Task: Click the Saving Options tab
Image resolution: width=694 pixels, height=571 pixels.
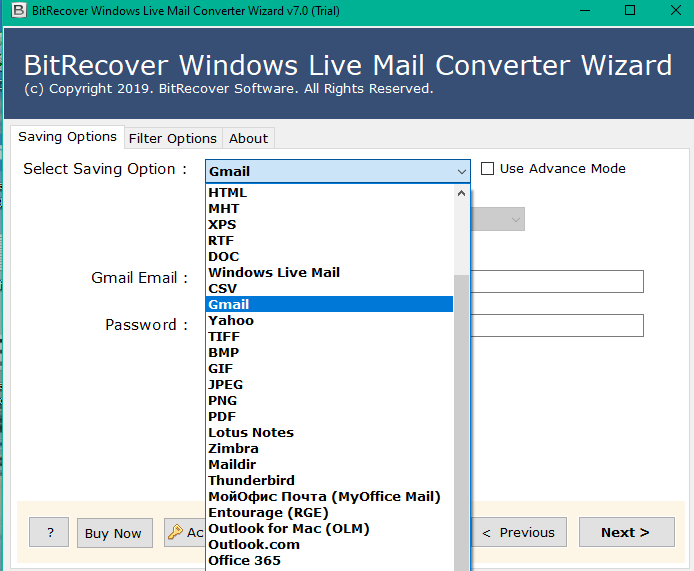Action: [67, 137]
